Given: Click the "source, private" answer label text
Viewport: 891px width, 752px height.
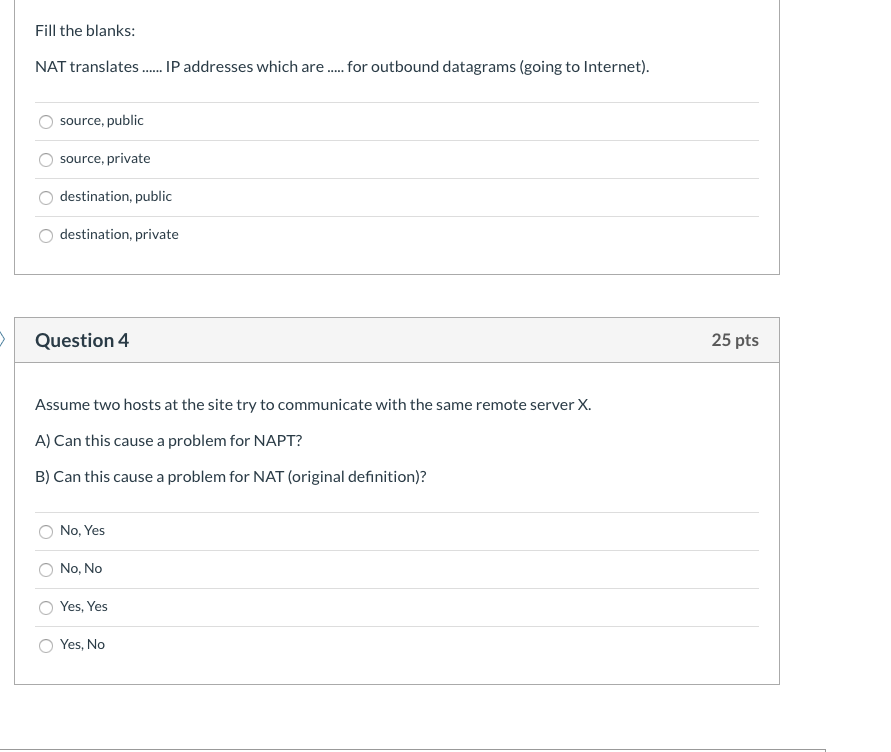Looking at the screenshot, I should [x=105, y=158].
